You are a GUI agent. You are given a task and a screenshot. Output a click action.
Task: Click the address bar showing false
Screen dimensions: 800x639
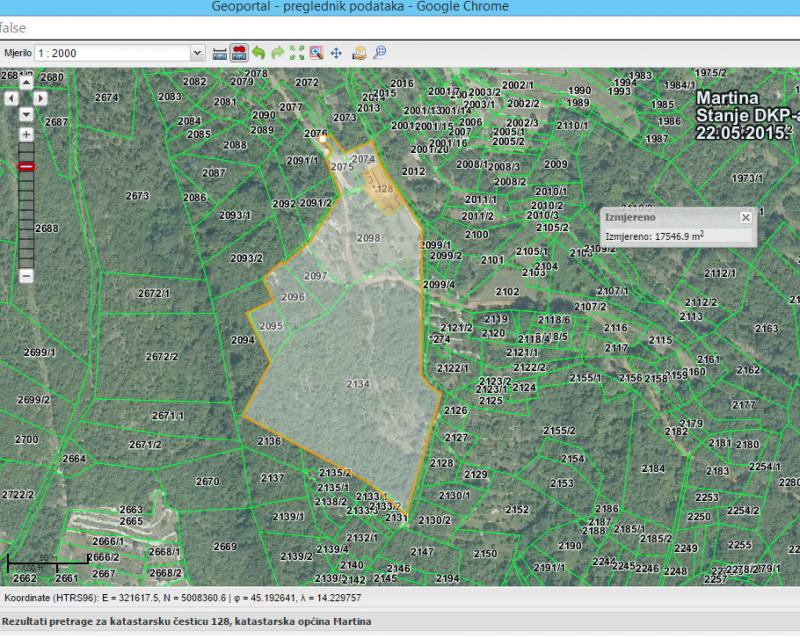coord(400,28)
